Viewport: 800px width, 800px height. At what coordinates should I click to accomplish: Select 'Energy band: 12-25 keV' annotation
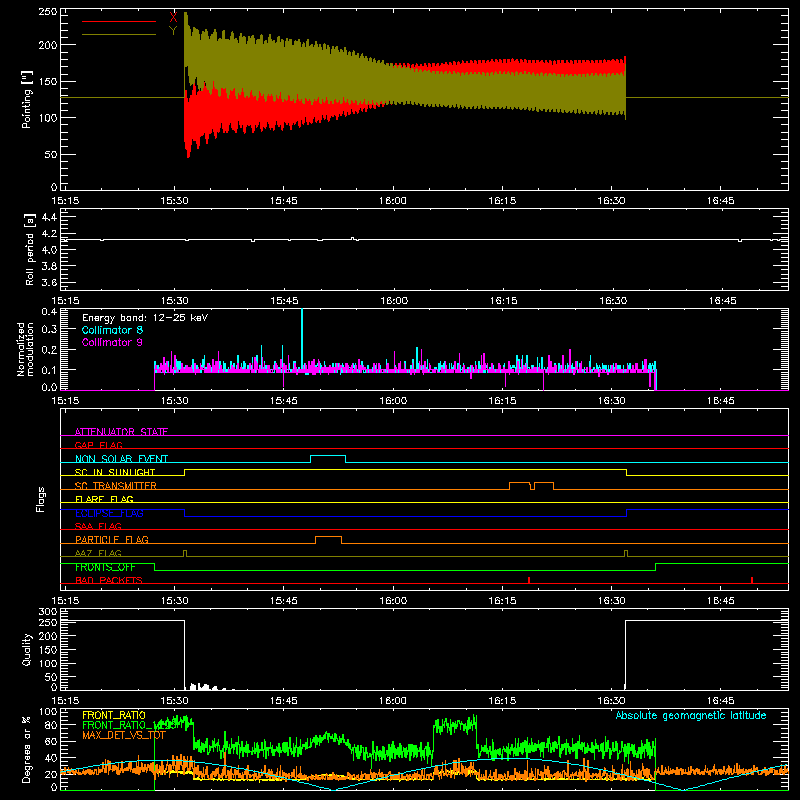tap(145, 318)
